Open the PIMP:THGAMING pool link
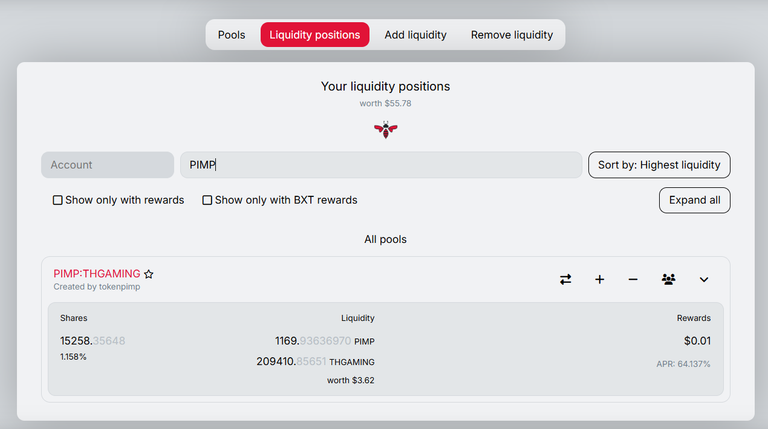The height and width of the screenshot is (429, 768). tap(97, 274)
